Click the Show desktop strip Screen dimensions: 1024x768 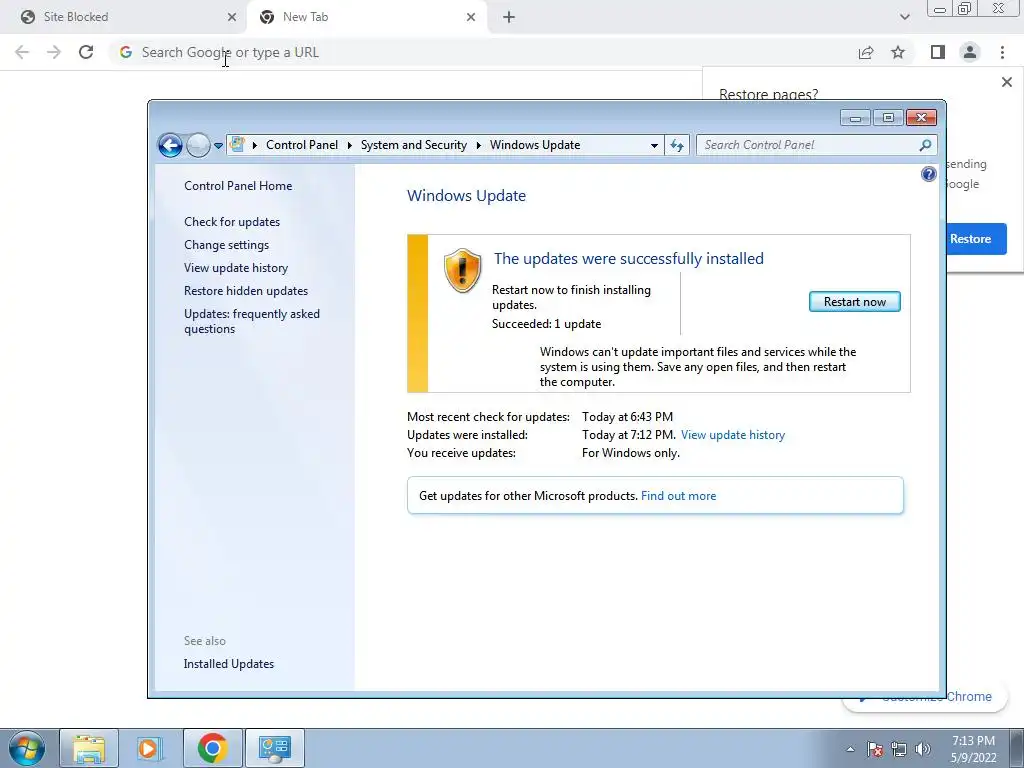point(1016,748)
